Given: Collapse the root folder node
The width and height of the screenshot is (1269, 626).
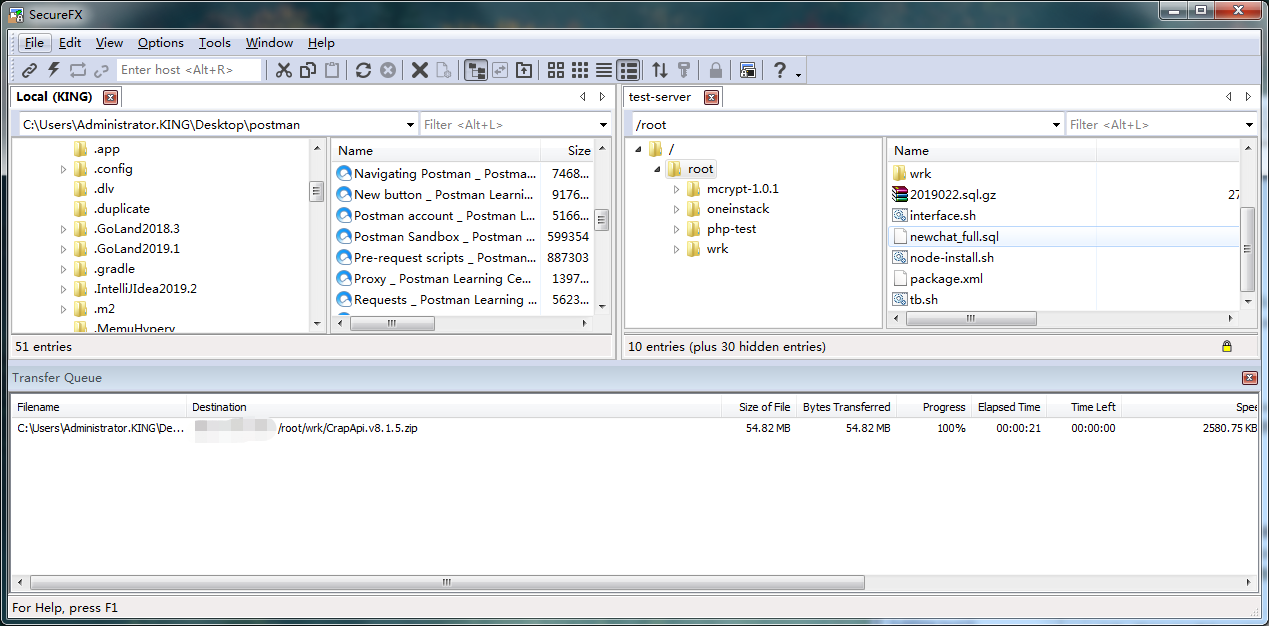Looking at the screenshot, I should tap(658, 169).
